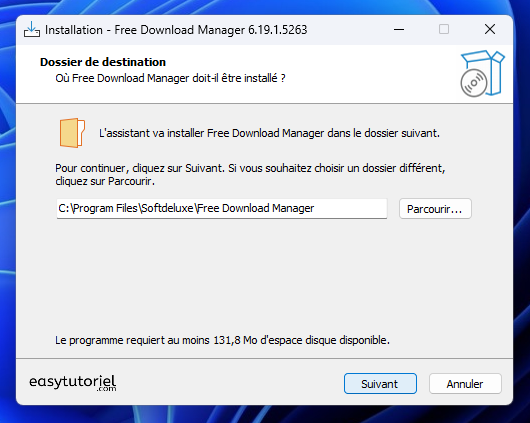Open the Parcourir folder browser
530x423 pixels.
coord(435,209)
